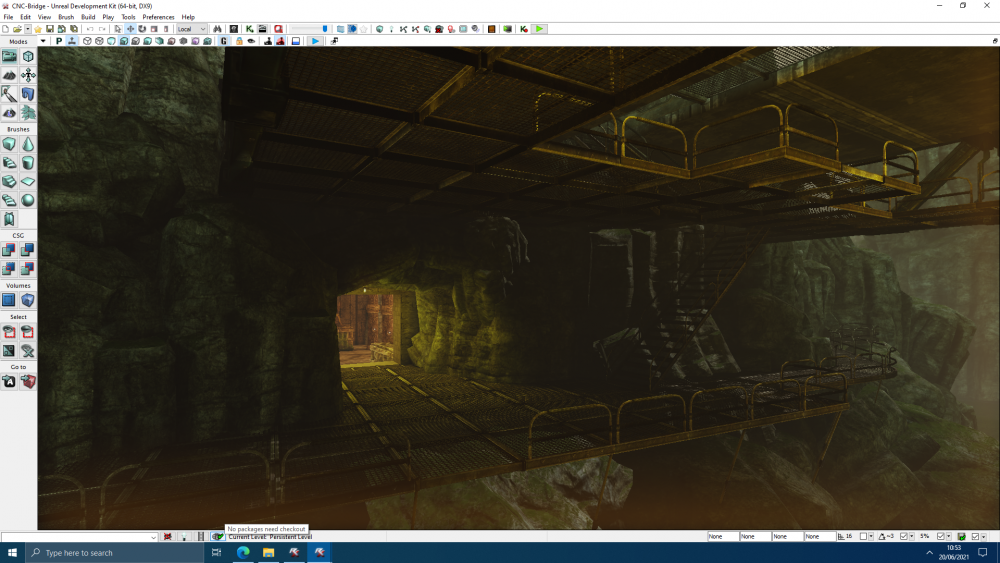1000x563 pixels.
Task: Toggle the eye icon in viewport toolbar
Action: (251, 41)
